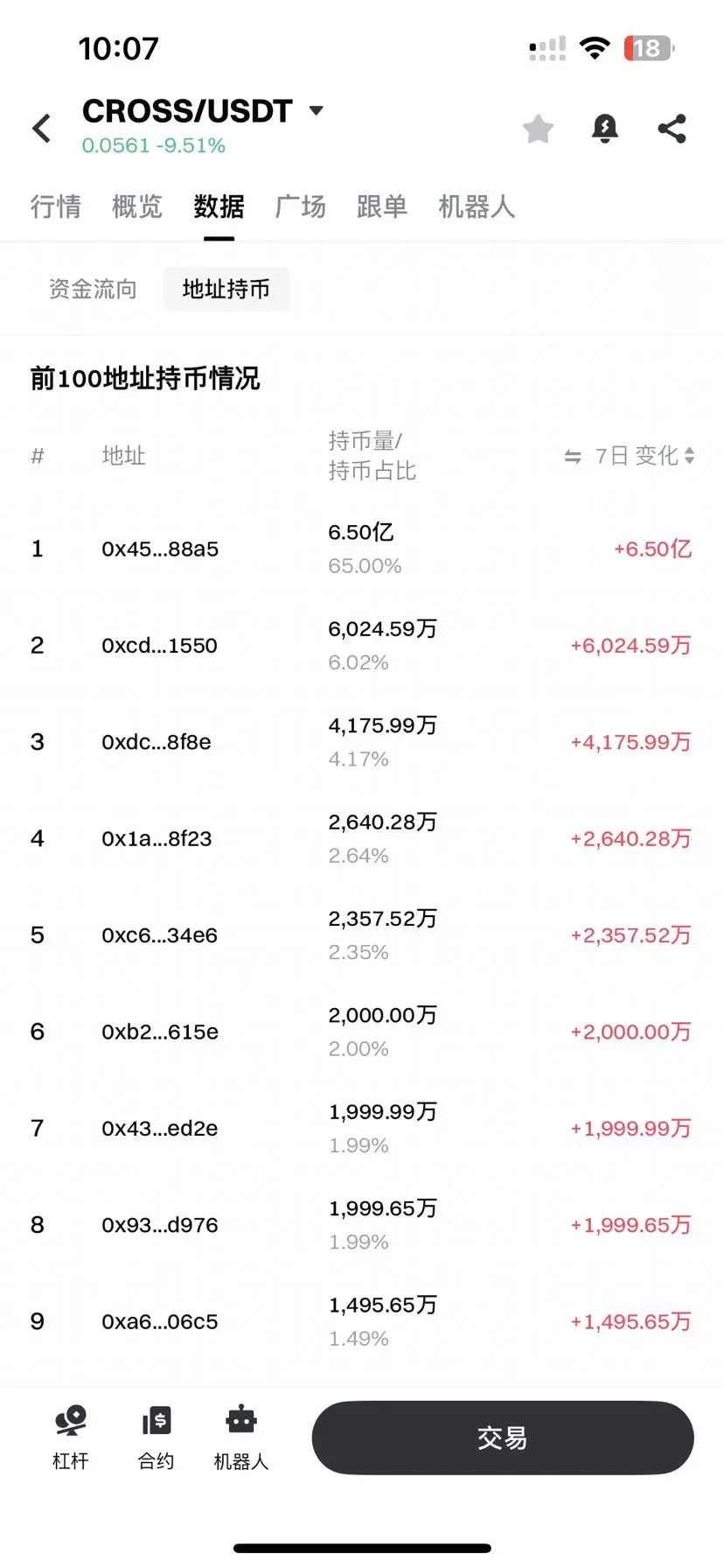Open the 跟单 tab
724x1568 pixels.
pos(382,206)
